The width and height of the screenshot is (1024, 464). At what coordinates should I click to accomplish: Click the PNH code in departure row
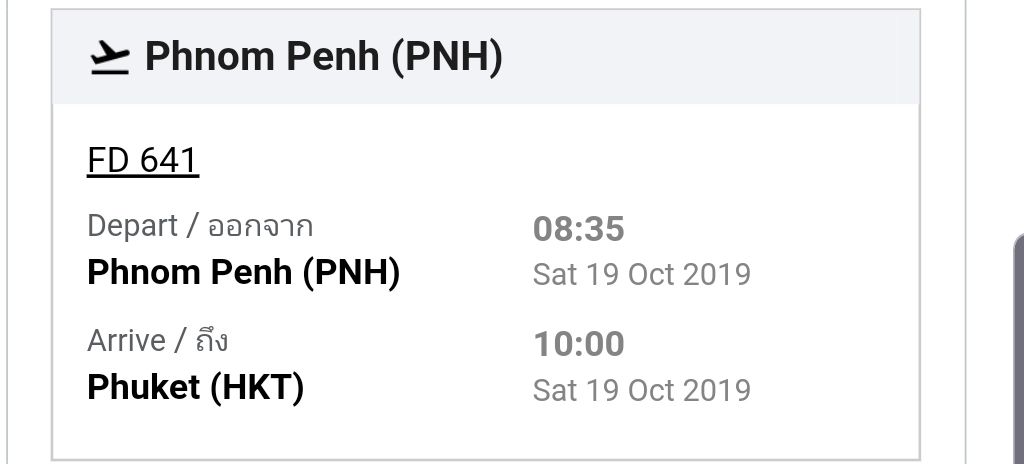click(x=351, y=272)
